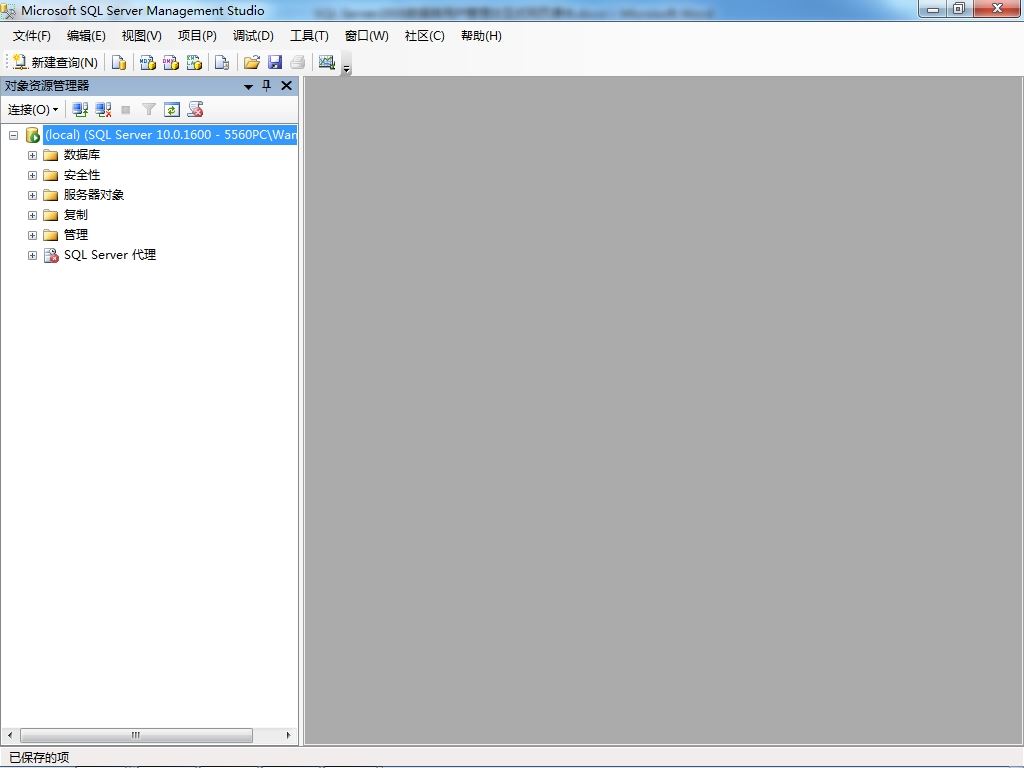Select the 安全性 tree item

click(x=82, y=175)
